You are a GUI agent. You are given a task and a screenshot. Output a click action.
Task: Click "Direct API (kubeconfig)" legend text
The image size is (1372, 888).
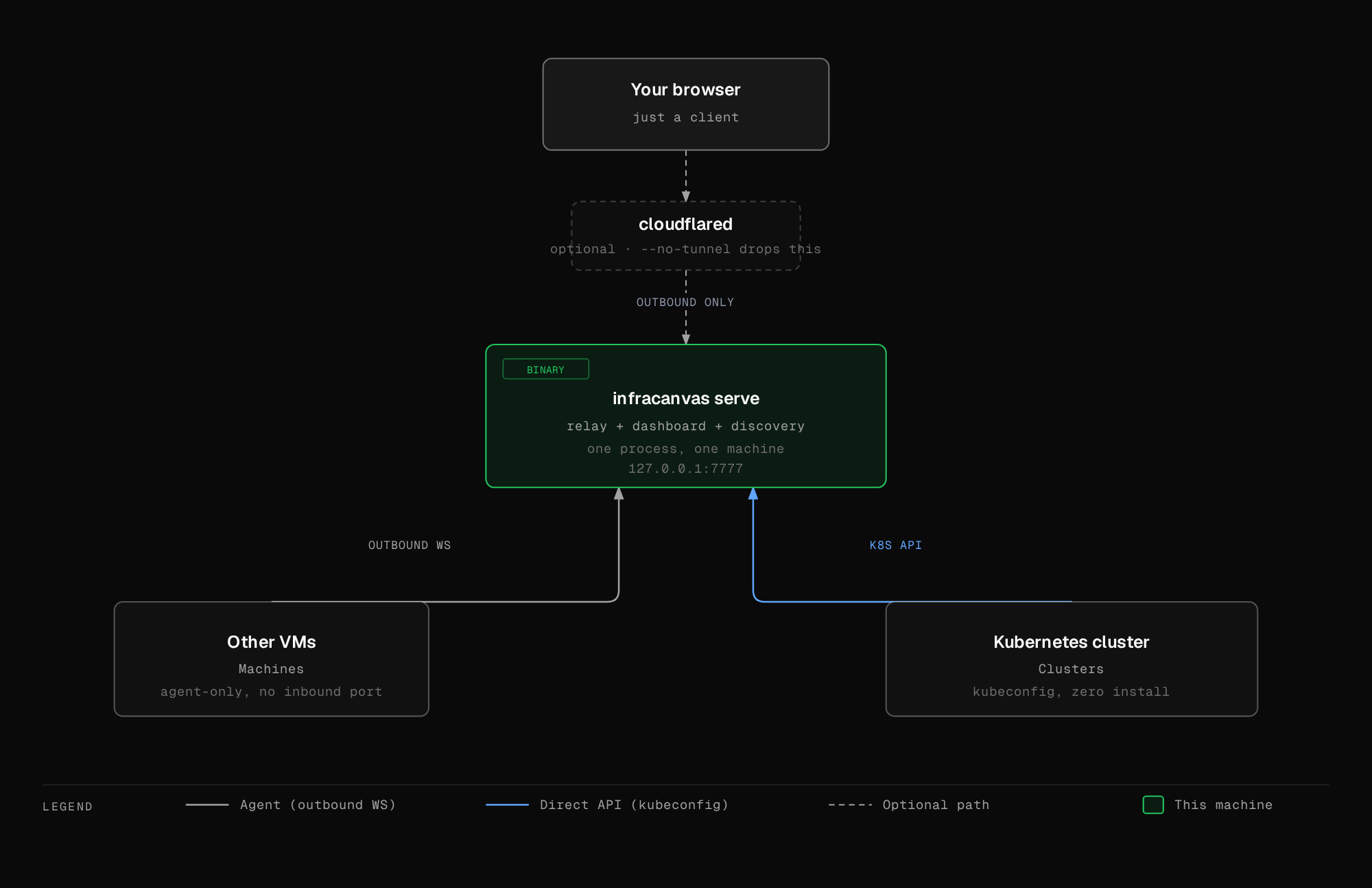click(634, 805)
